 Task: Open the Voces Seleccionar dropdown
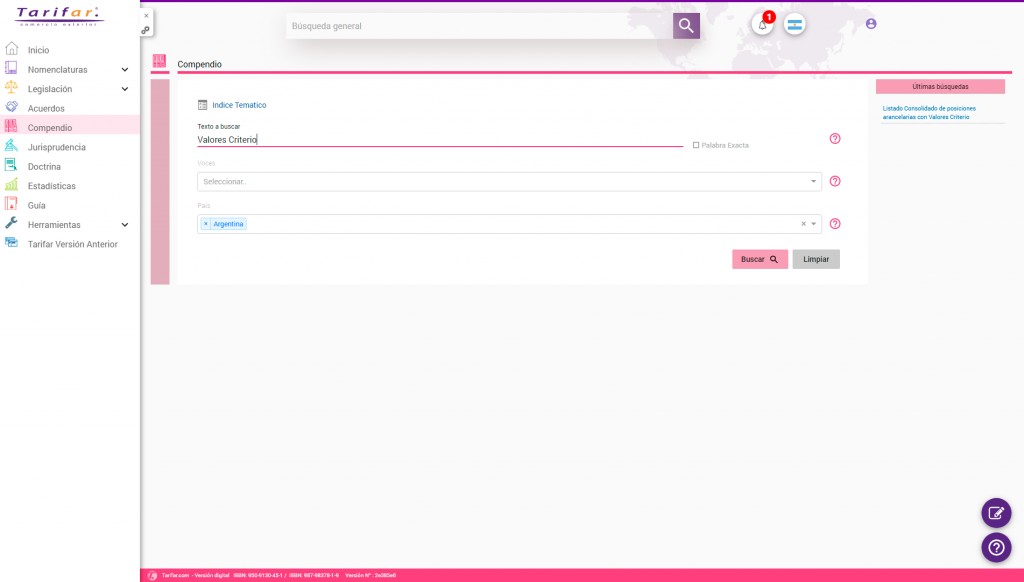click(509, 182)
